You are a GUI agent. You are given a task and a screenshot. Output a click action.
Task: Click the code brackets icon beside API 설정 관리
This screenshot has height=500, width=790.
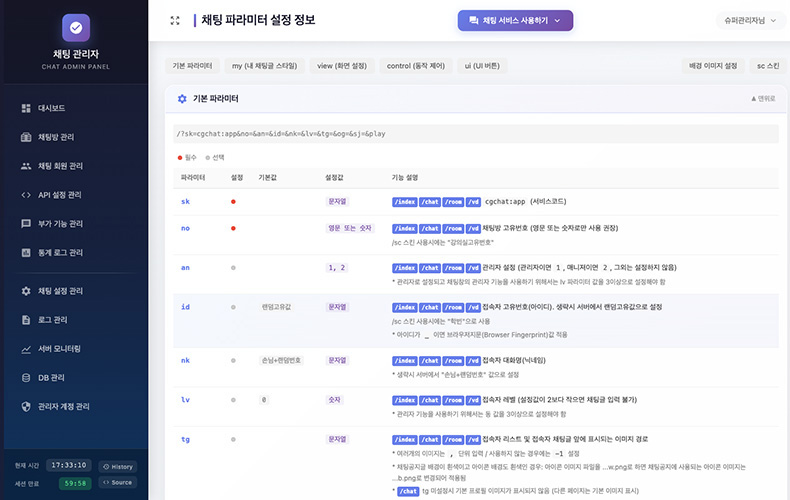tap(26, 195)
